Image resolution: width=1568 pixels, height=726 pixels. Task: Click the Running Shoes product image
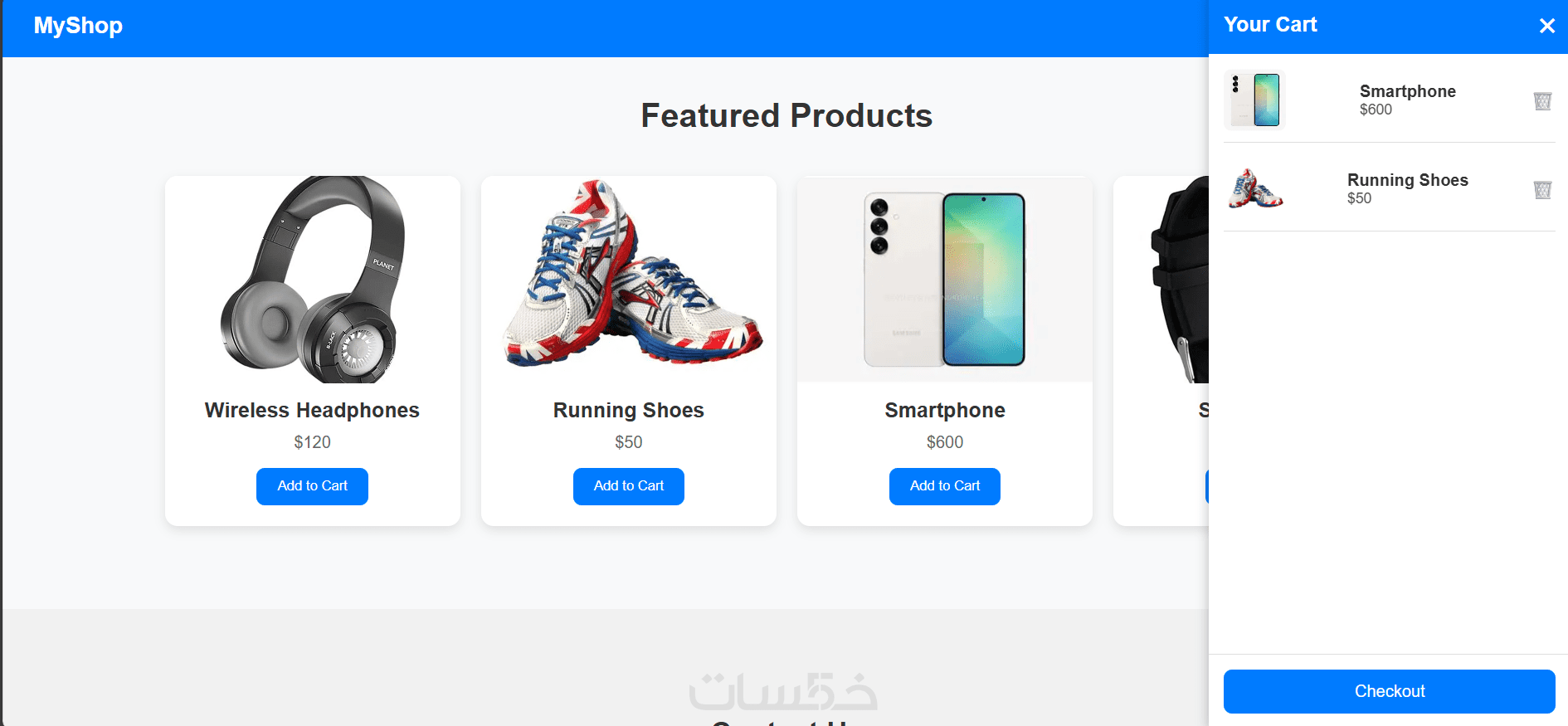pos(629,279)
